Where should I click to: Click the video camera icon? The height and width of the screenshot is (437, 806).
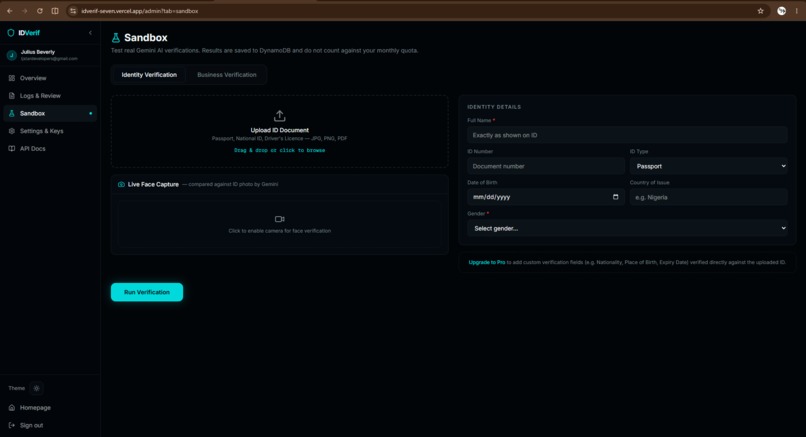point(280,219)
